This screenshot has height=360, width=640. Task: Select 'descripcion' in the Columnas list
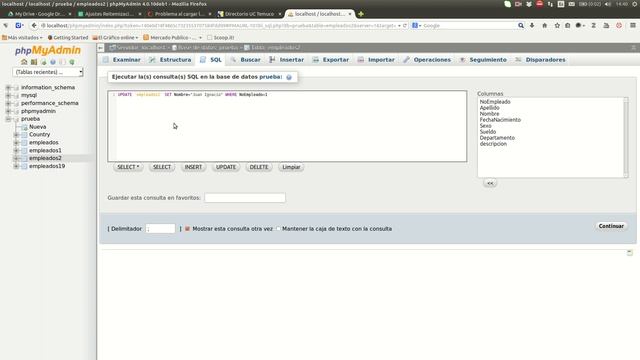point(493,144)
